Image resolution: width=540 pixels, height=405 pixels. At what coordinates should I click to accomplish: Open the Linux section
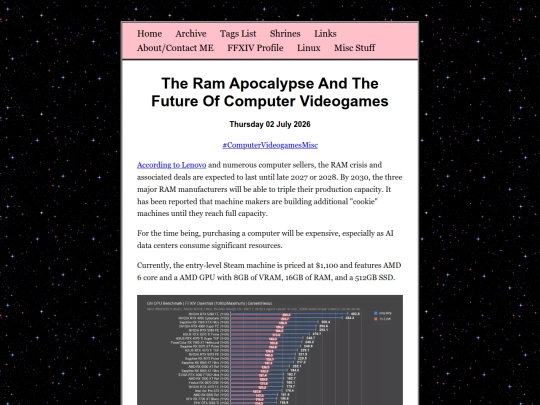(309, 48)
